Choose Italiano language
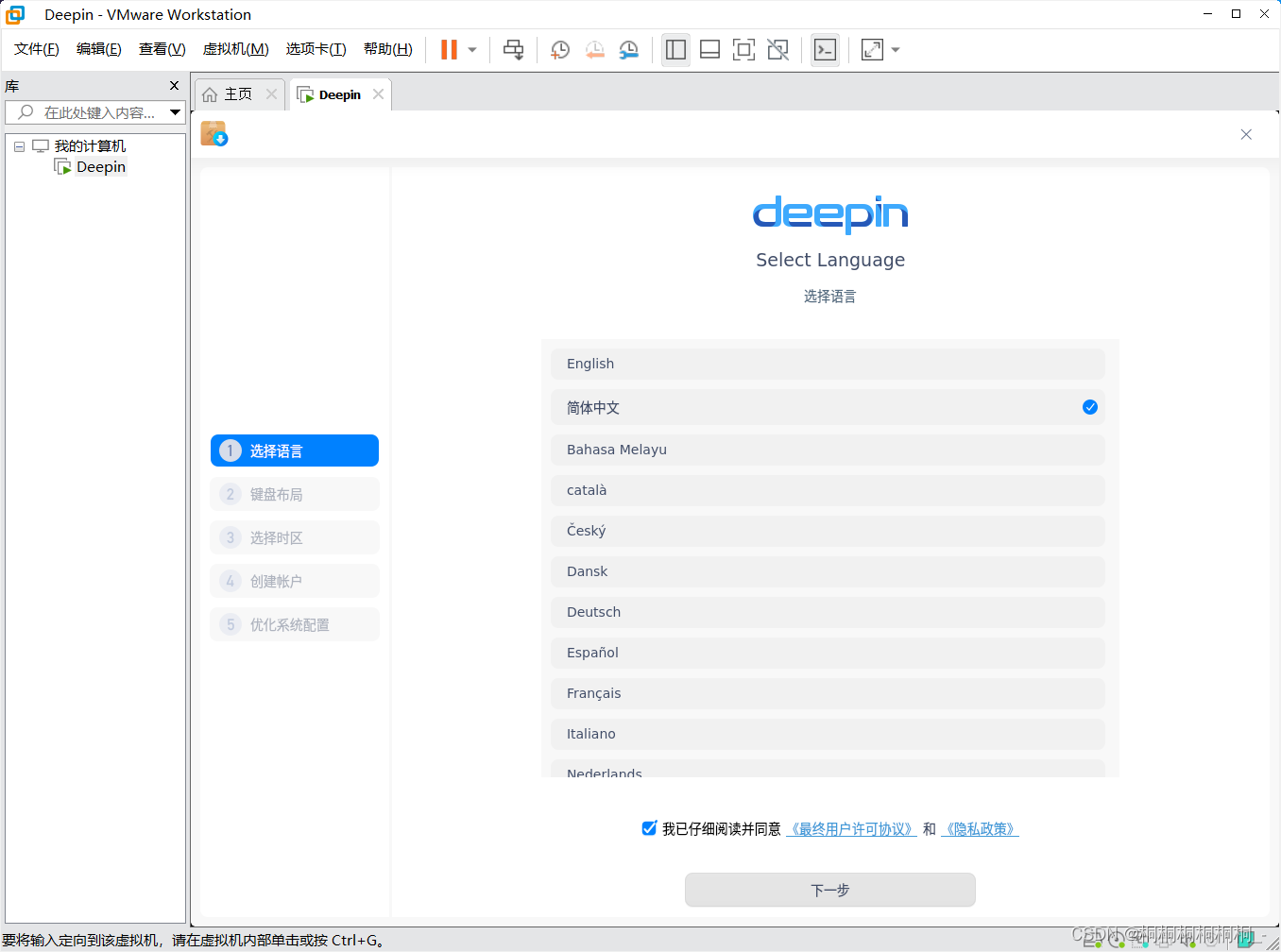The width and height of the screenshot is (1281, 952). pos(828,734)
